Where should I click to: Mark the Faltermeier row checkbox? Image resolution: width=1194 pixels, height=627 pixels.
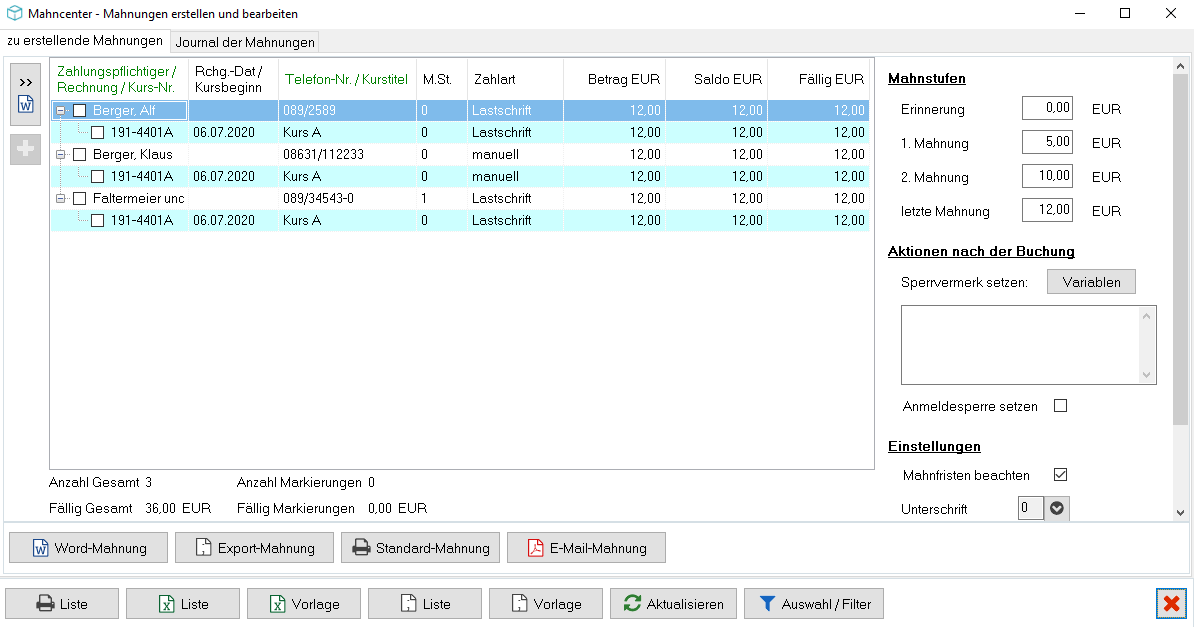pyautogui.click(x=79, y=199)
